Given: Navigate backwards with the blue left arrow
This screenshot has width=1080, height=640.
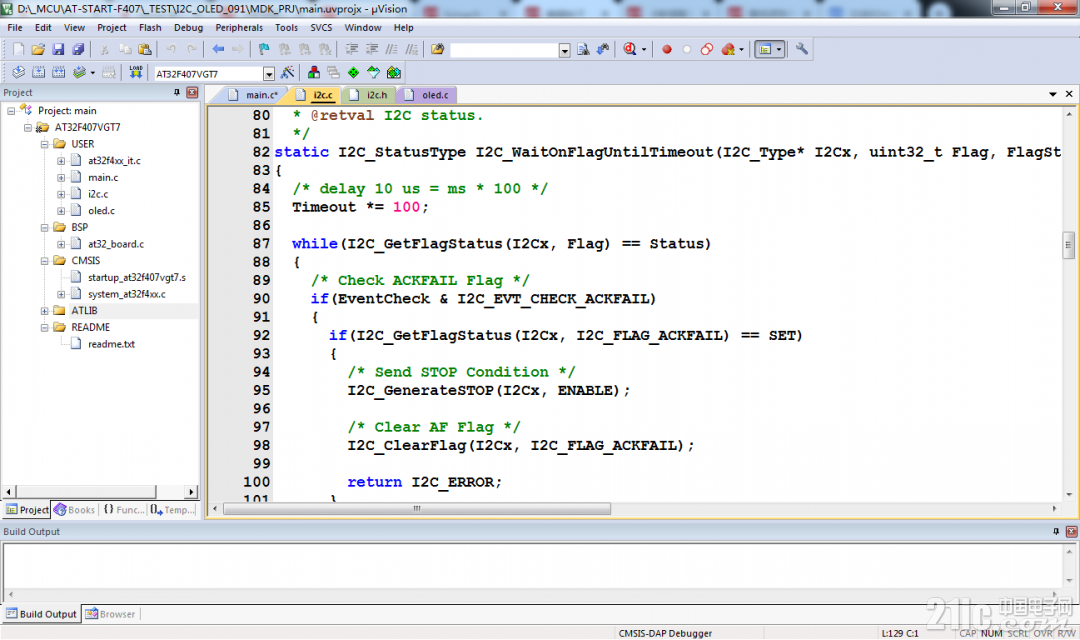Looking at the screenshot, I should (218, 49).
